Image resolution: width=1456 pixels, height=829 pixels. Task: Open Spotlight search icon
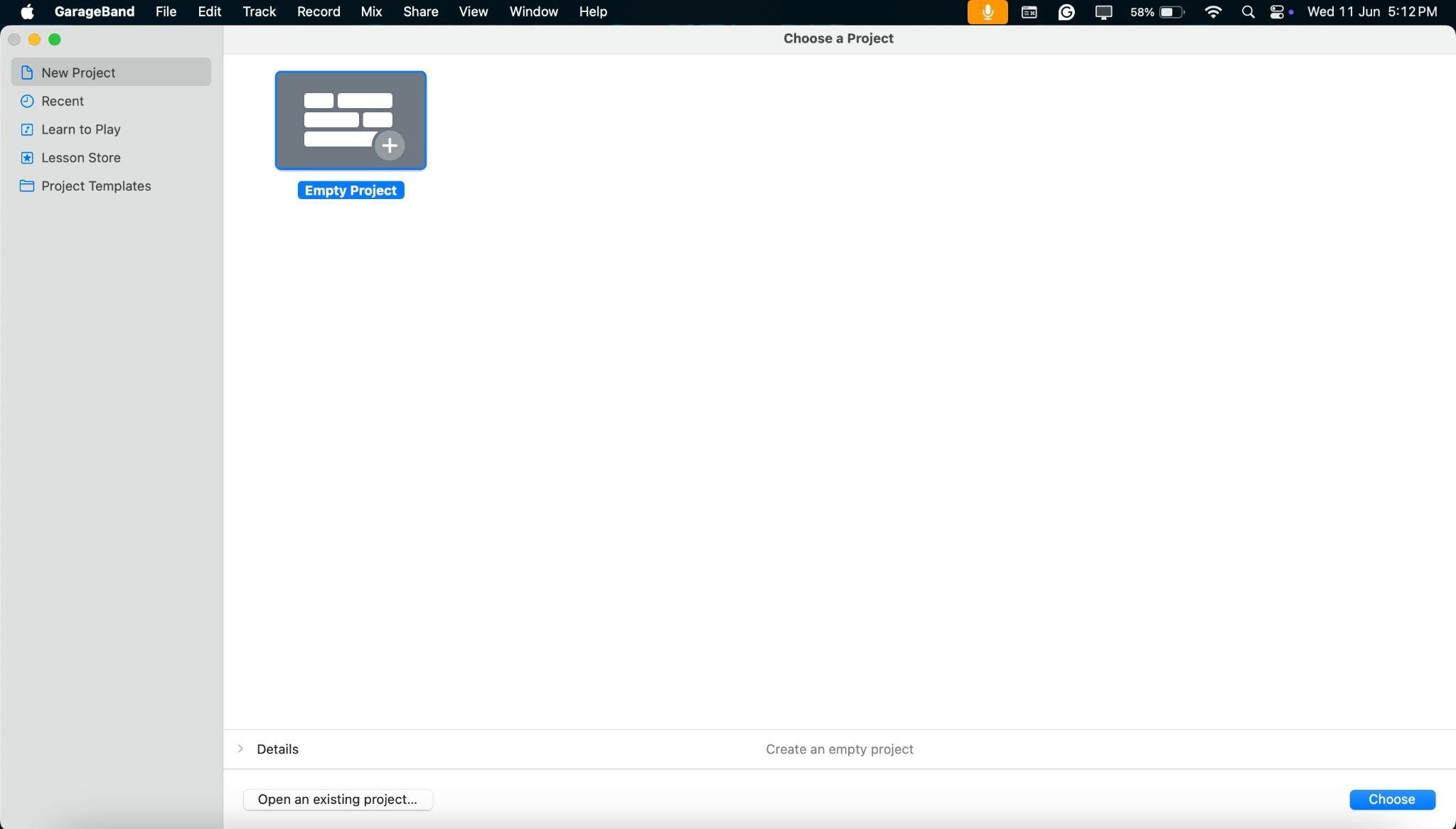(x=1248, y=12)
